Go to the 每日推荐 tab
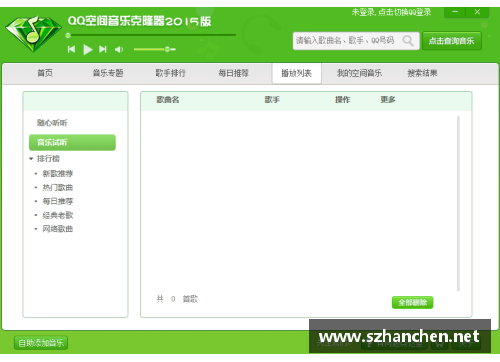Viewport: 500px width, 362px height. tap(234, 73)
